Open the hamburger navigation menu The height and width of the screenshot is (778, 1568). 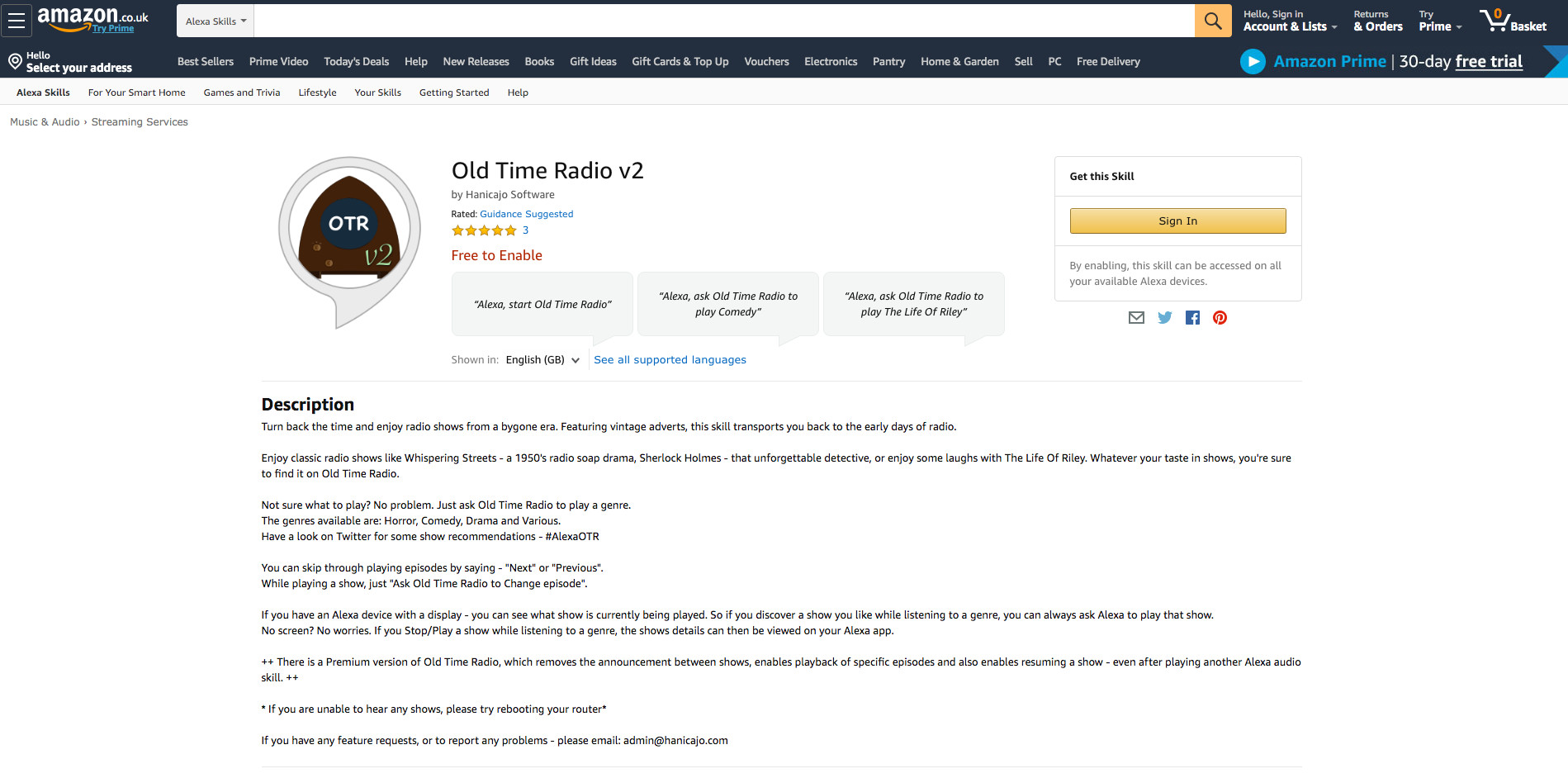[x=17, y=21]
